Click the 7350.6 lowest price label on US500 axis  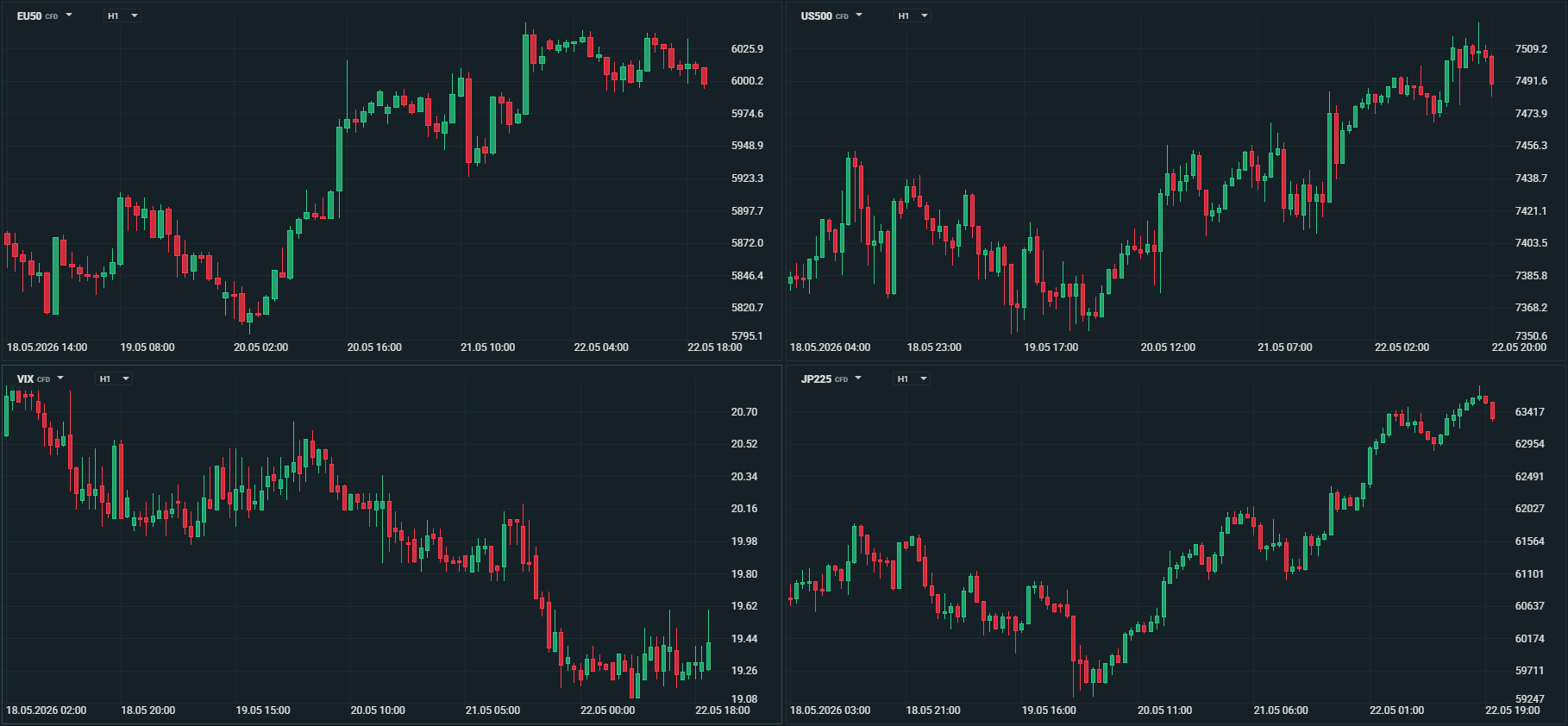tap(1531, 336)
